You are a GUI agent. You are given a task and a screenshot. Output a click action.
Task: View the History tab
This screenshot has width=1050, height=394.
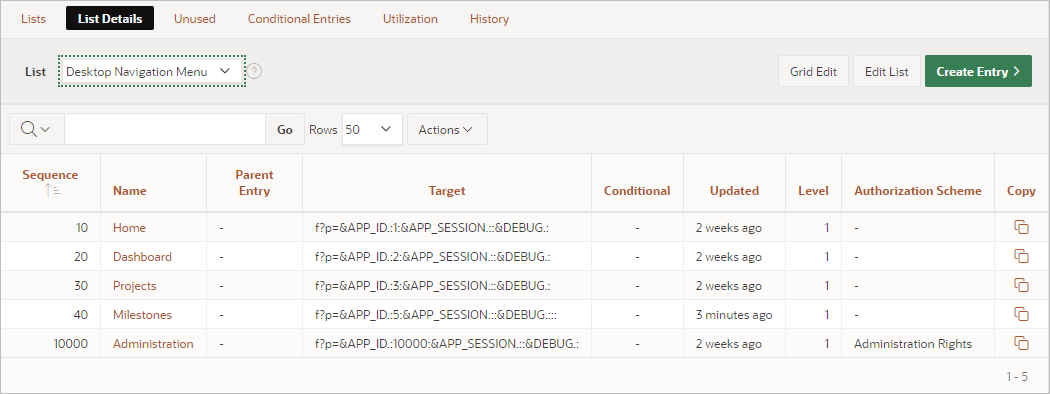pyautogui.click(x=490, y=19)
